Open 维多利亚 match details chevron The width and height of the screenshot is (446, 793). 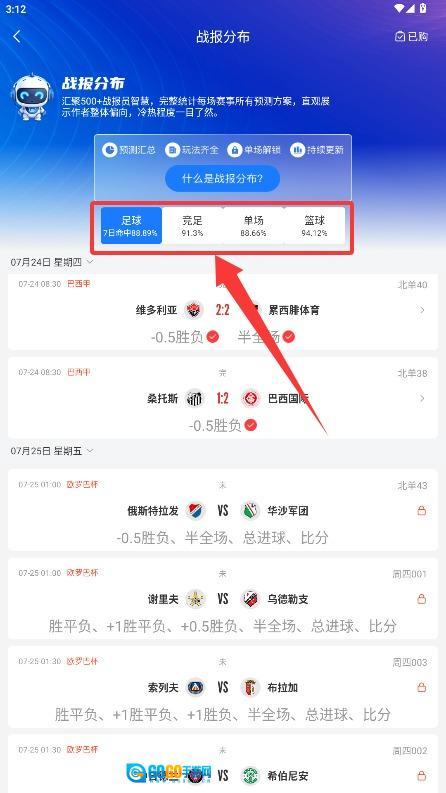tap(422, 310)
